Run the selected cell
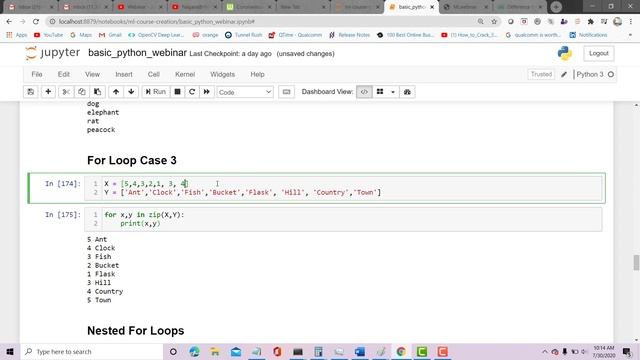The image size is (640, 360). [x=156, y=92]
